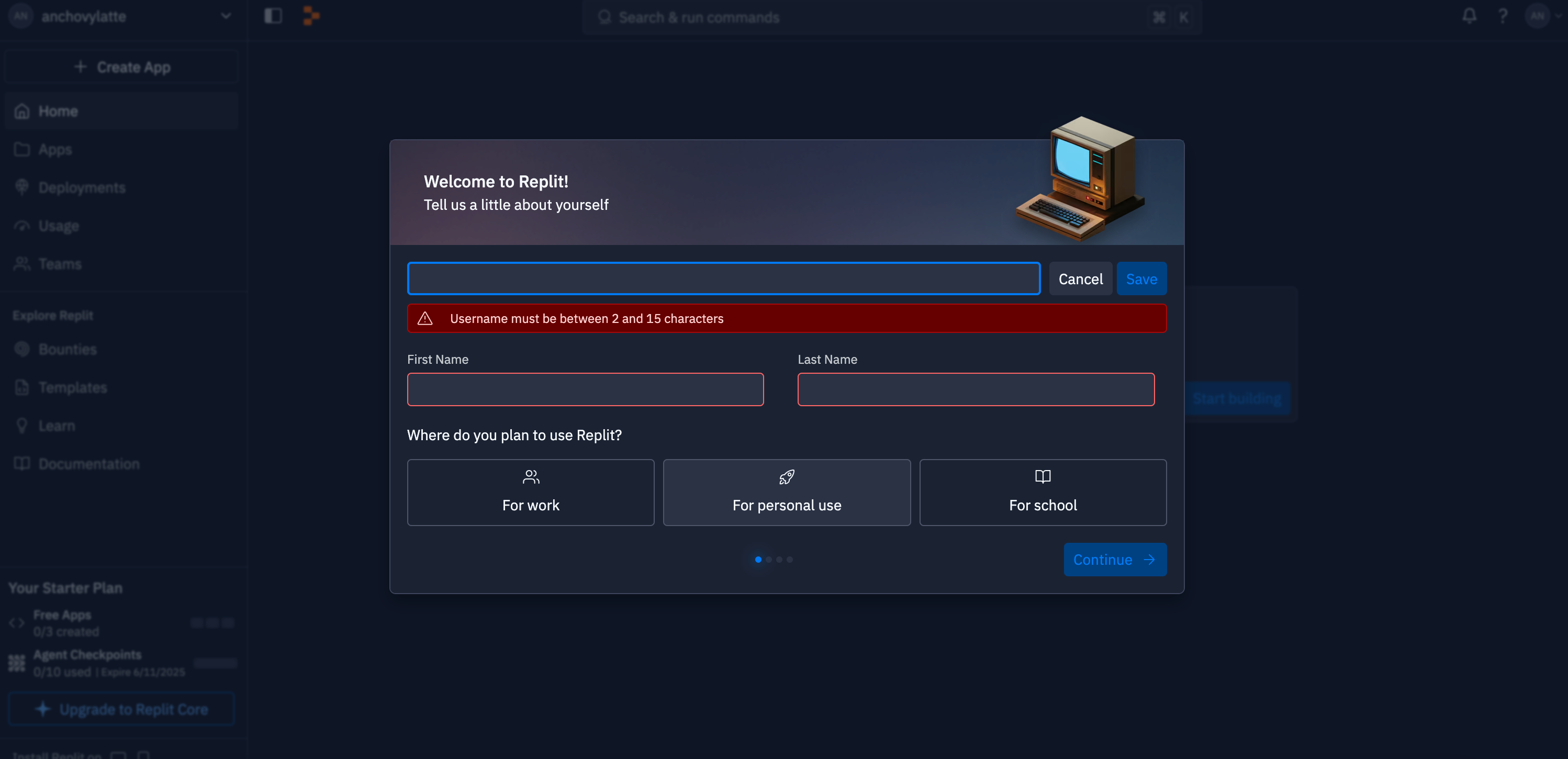1568x759 pixels.
Task: Open the notifications bell
Action: tap(1469, 16)
